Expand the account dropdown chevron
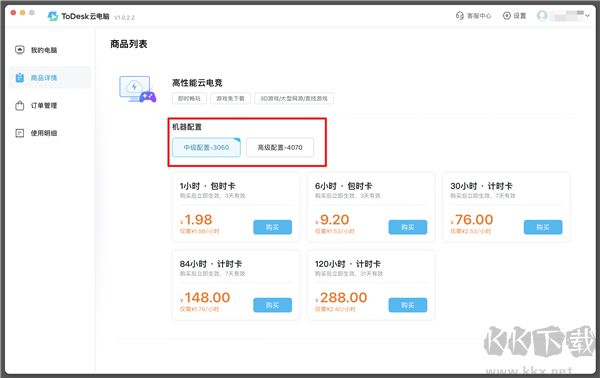Screen dimensions: 600x378 pos(587,16)
